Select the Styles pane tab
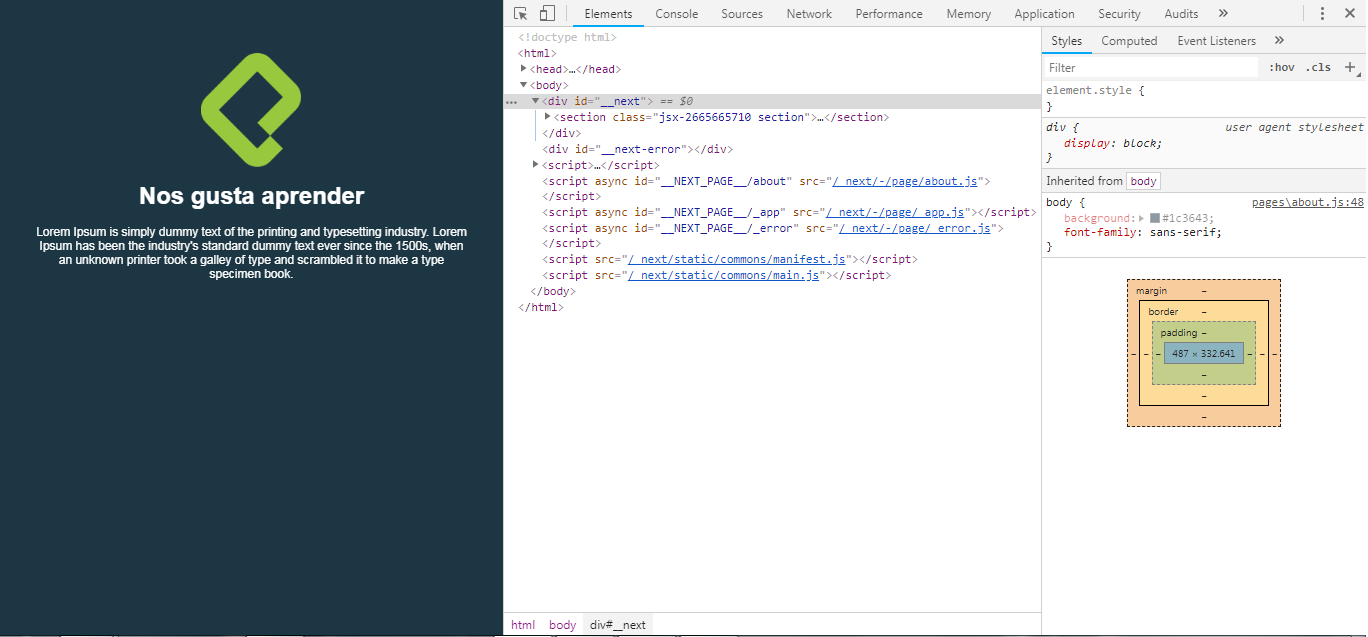Viewport: 1368px width, 637px height. click(1067, 41)
